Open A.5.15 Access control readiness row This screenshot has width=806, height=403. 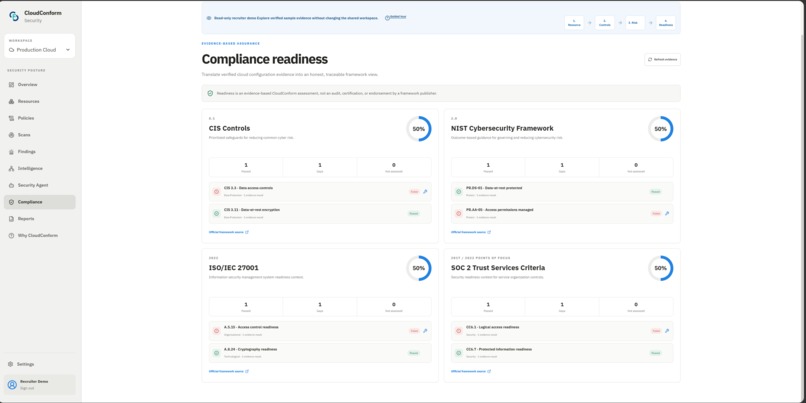(x=320, y=331)
